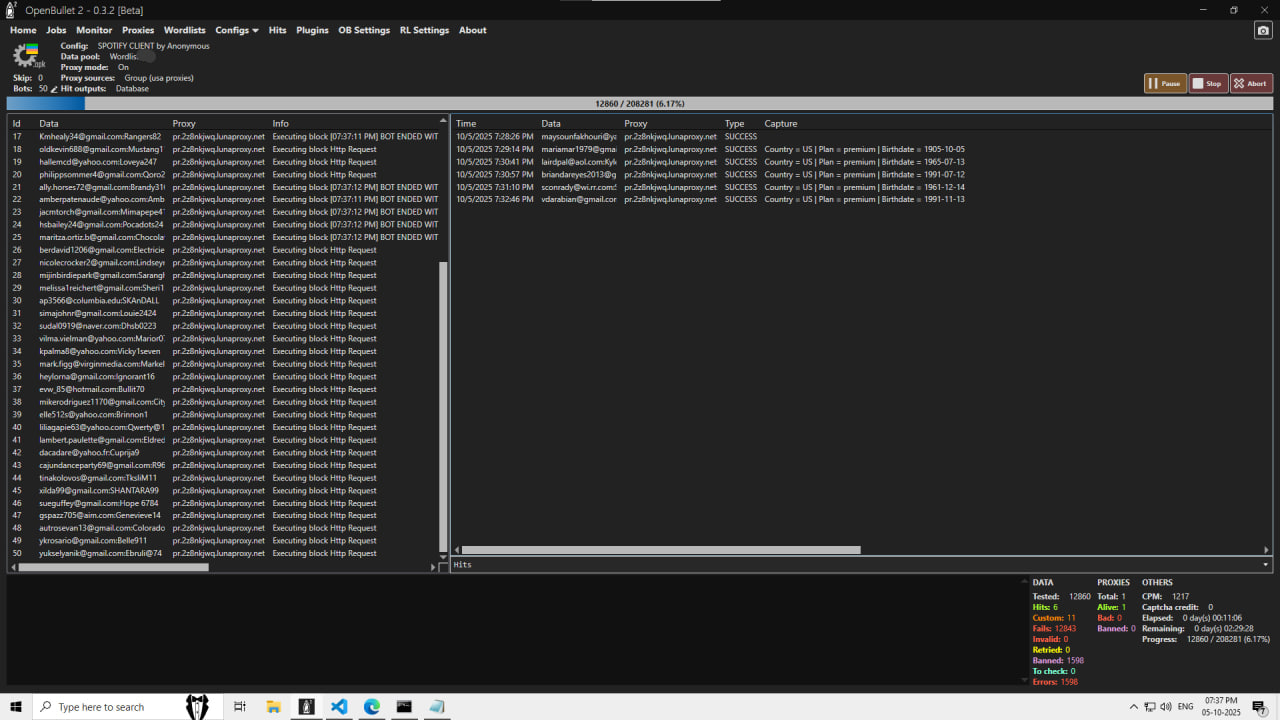This screenshot has width=1280, height=720.
Task: Click the volume icon in system tray
Action: point(1166,707)
